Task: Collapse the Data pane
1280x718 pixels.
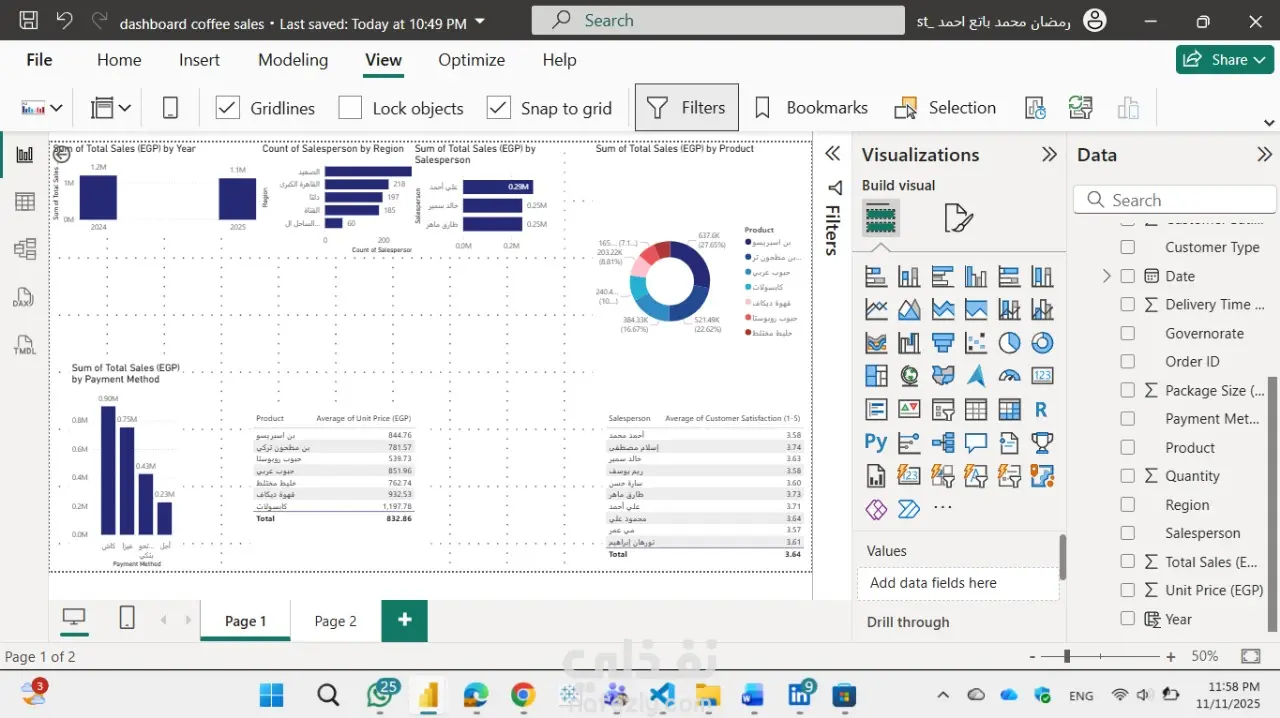Action: tap(1264, 154)
